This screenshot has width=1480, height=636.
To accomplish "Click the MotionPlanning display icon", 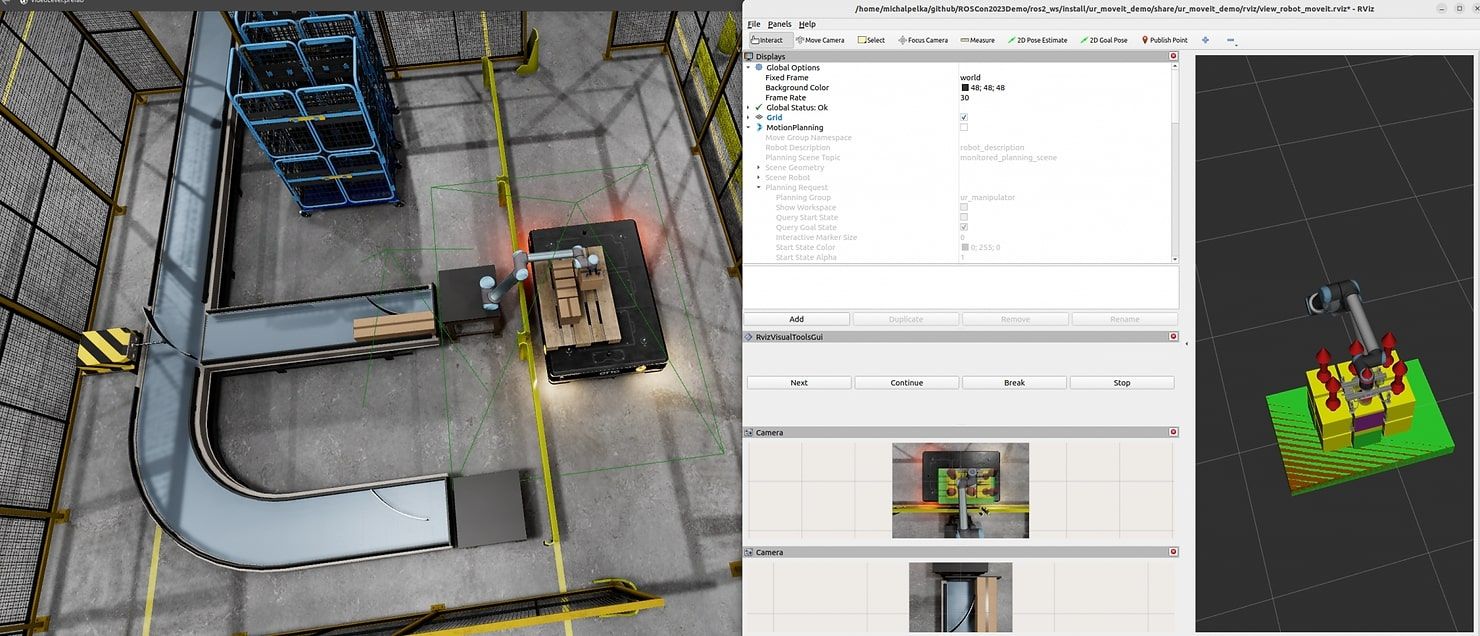I will pyautogui.click(x=759, y=127).
